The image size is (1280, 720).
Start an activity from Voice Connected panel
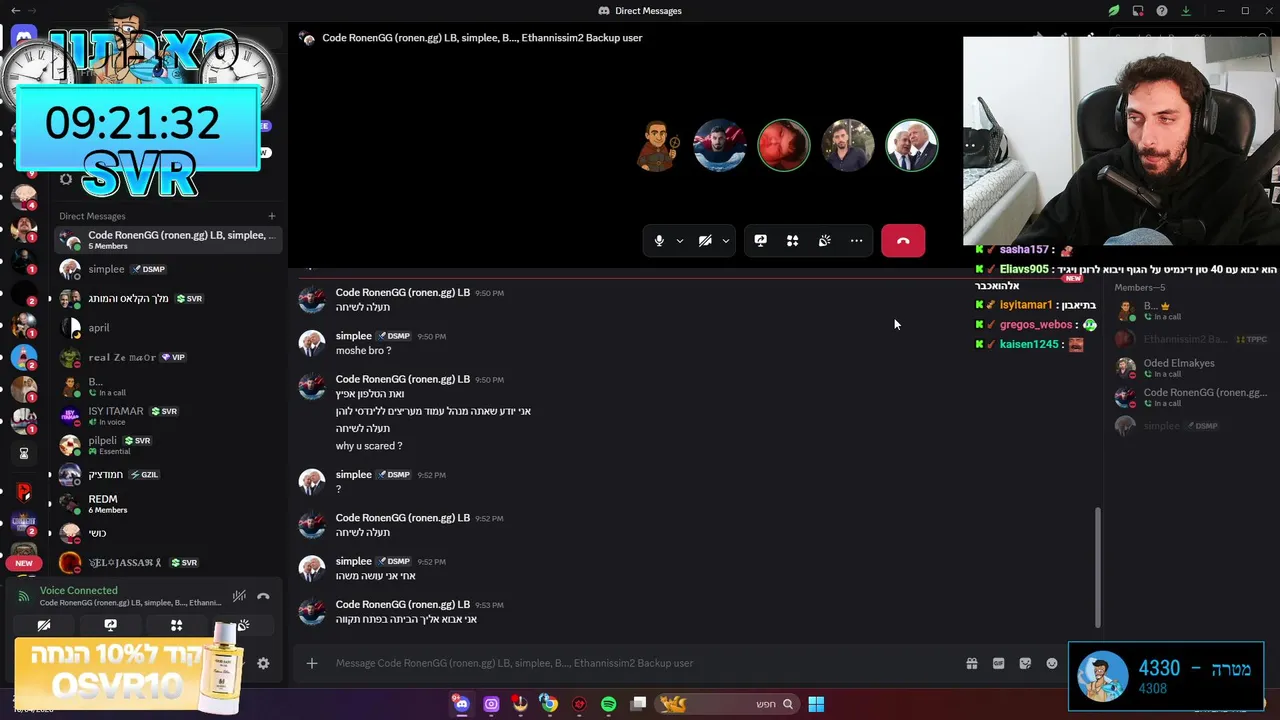[x=176, y=625]
